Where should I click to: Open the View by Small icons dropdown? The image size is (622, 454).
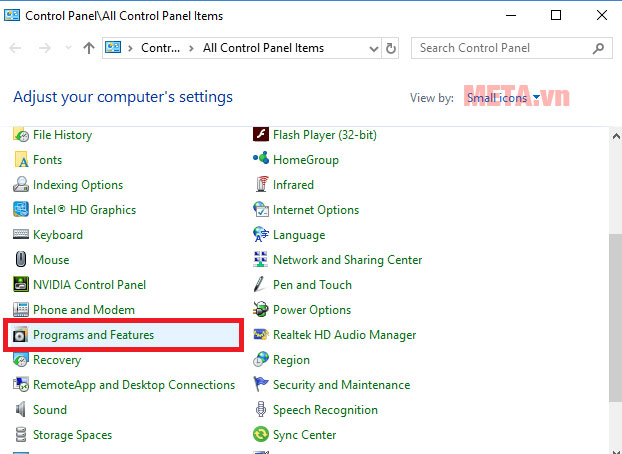[503, 98]
